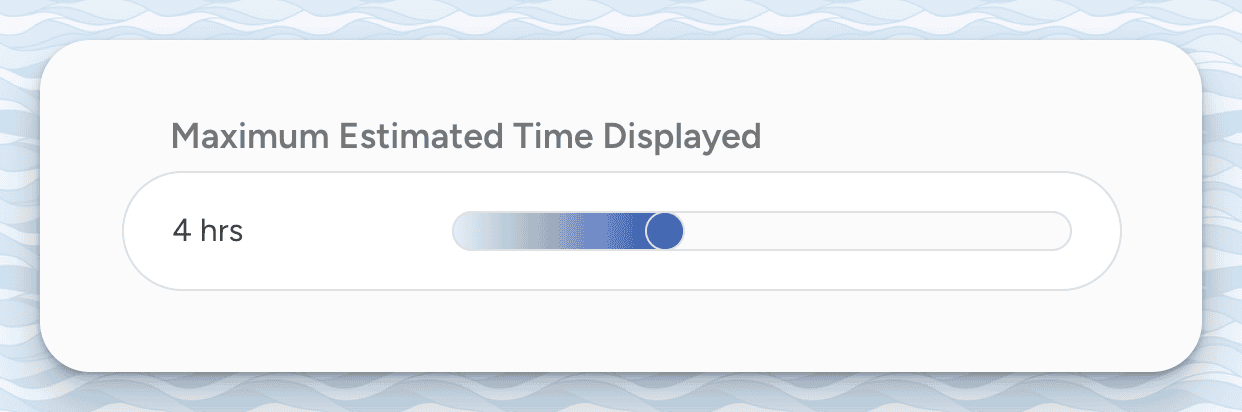The height and width of the screenshot is (412, 1242).
Task: Click the middle of the unfilled slider track
Action: (877, 231)
